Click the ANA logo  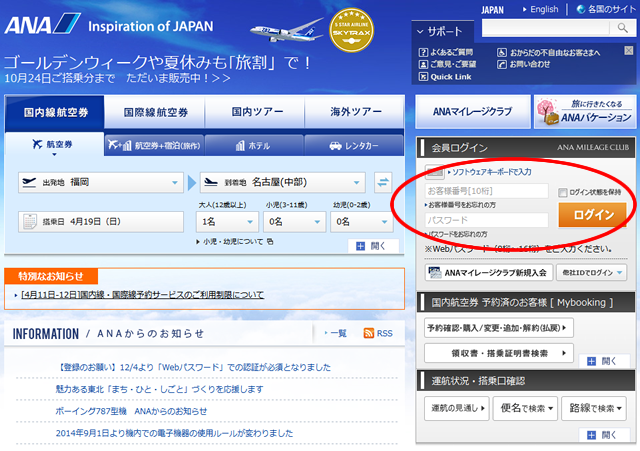coord(42,24)
